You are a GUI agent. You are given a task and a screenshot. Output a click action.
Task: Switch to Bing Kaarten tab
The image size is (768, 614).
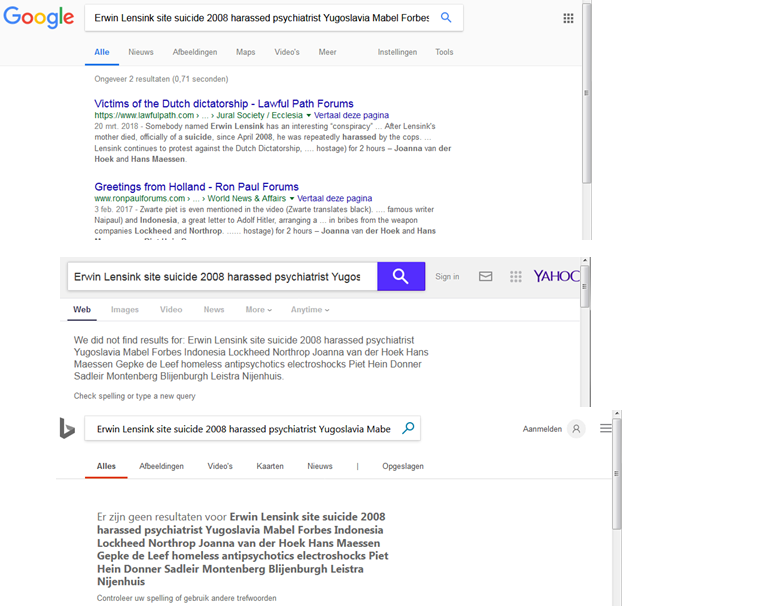tap(270, 466)
